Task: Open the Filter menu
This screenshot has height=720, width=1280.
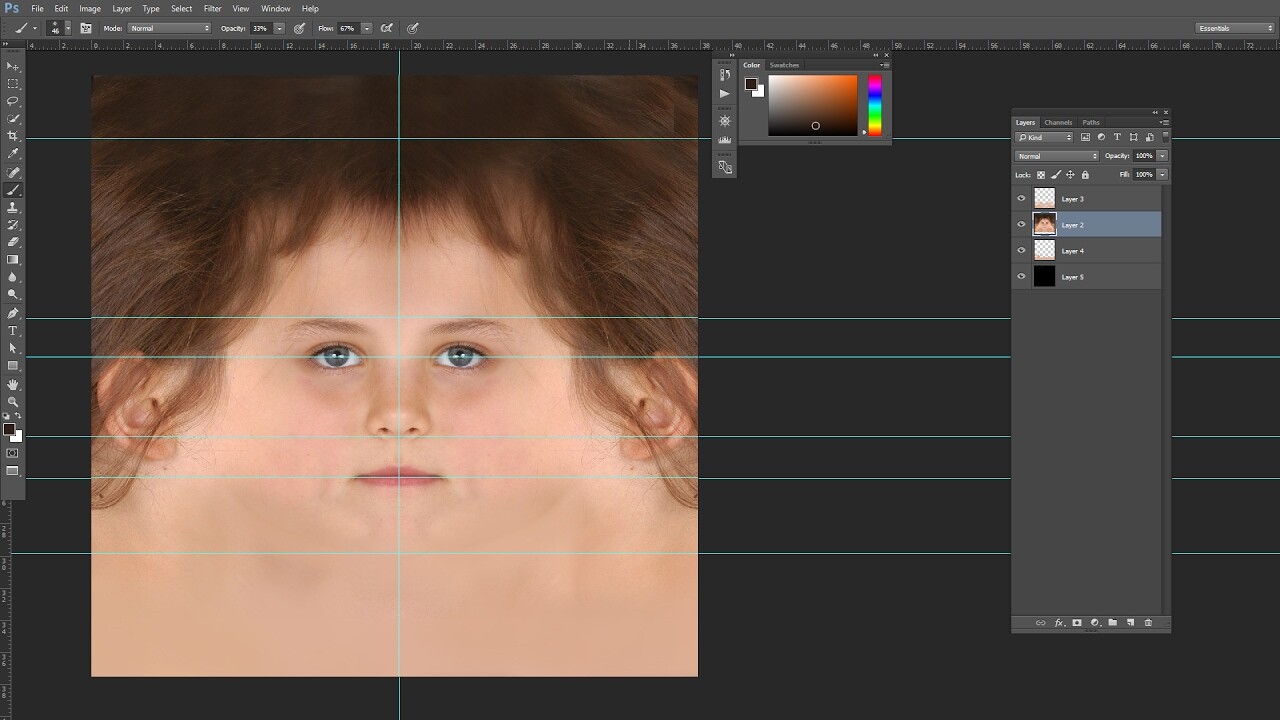Action: tap(212, 8)
